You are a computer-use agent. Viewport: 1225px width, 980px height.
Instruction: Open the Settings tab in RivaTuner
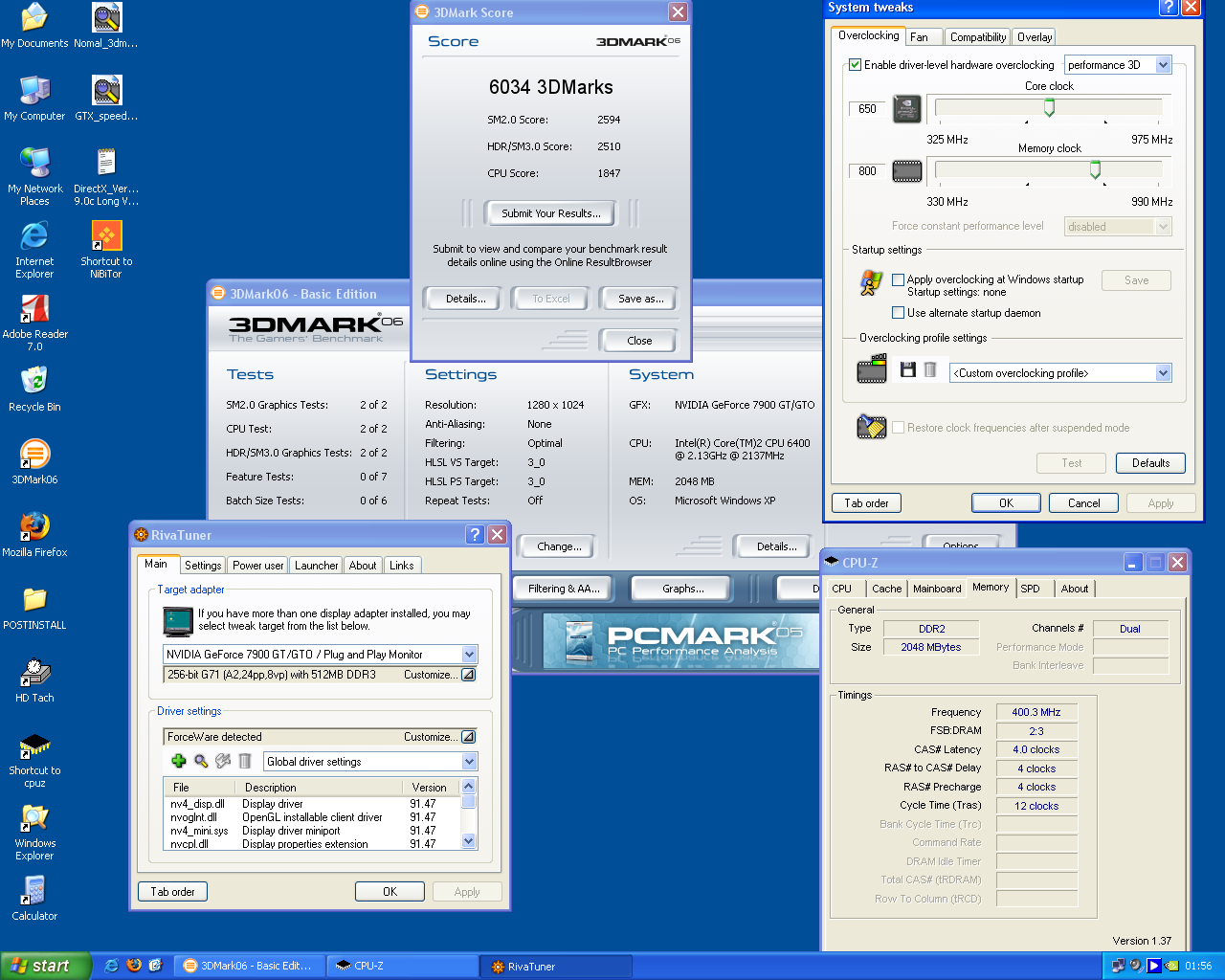pyautogui.click(x=203, y=566)
